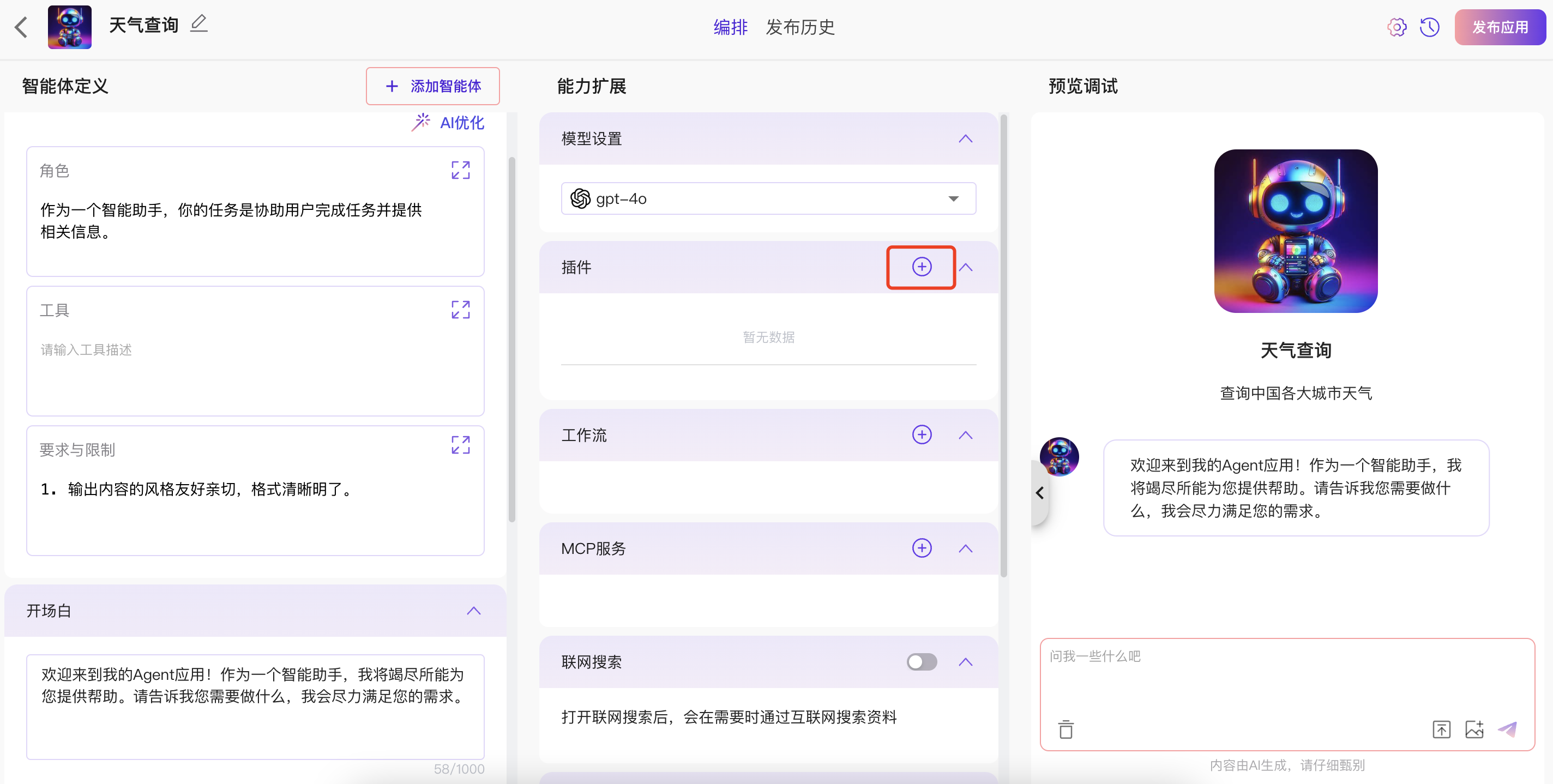
Task: Open version history clock icon
Action: click(x=1429, y=27)
